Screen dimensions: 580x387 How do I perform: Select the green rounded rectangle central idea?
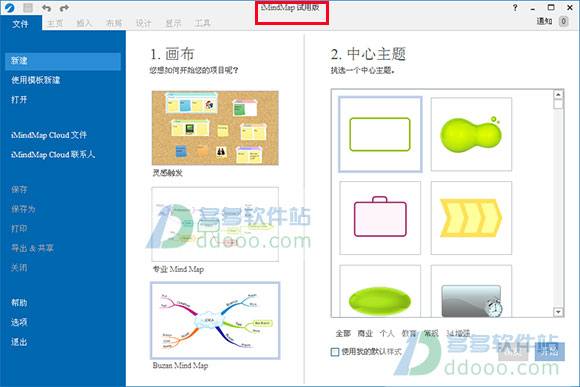(380, 134)
